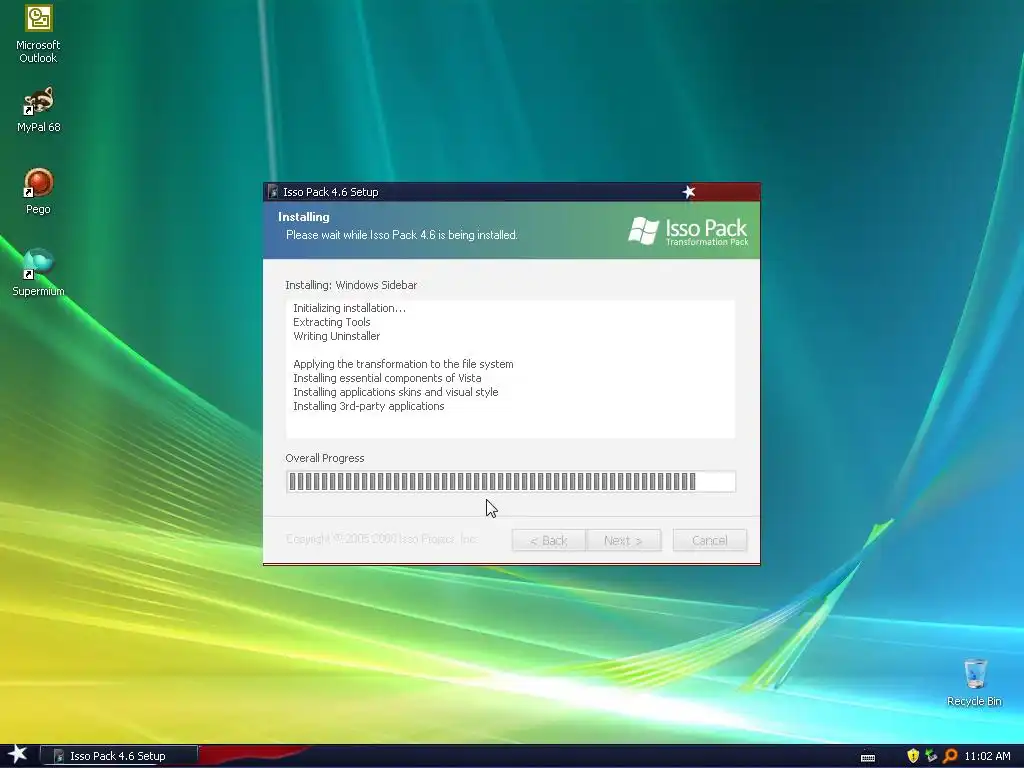The height and width of the screenshot is (768, 1024).
Task: Click 'Installing: Windows Sidebar' status text
Action: [351, 285]
